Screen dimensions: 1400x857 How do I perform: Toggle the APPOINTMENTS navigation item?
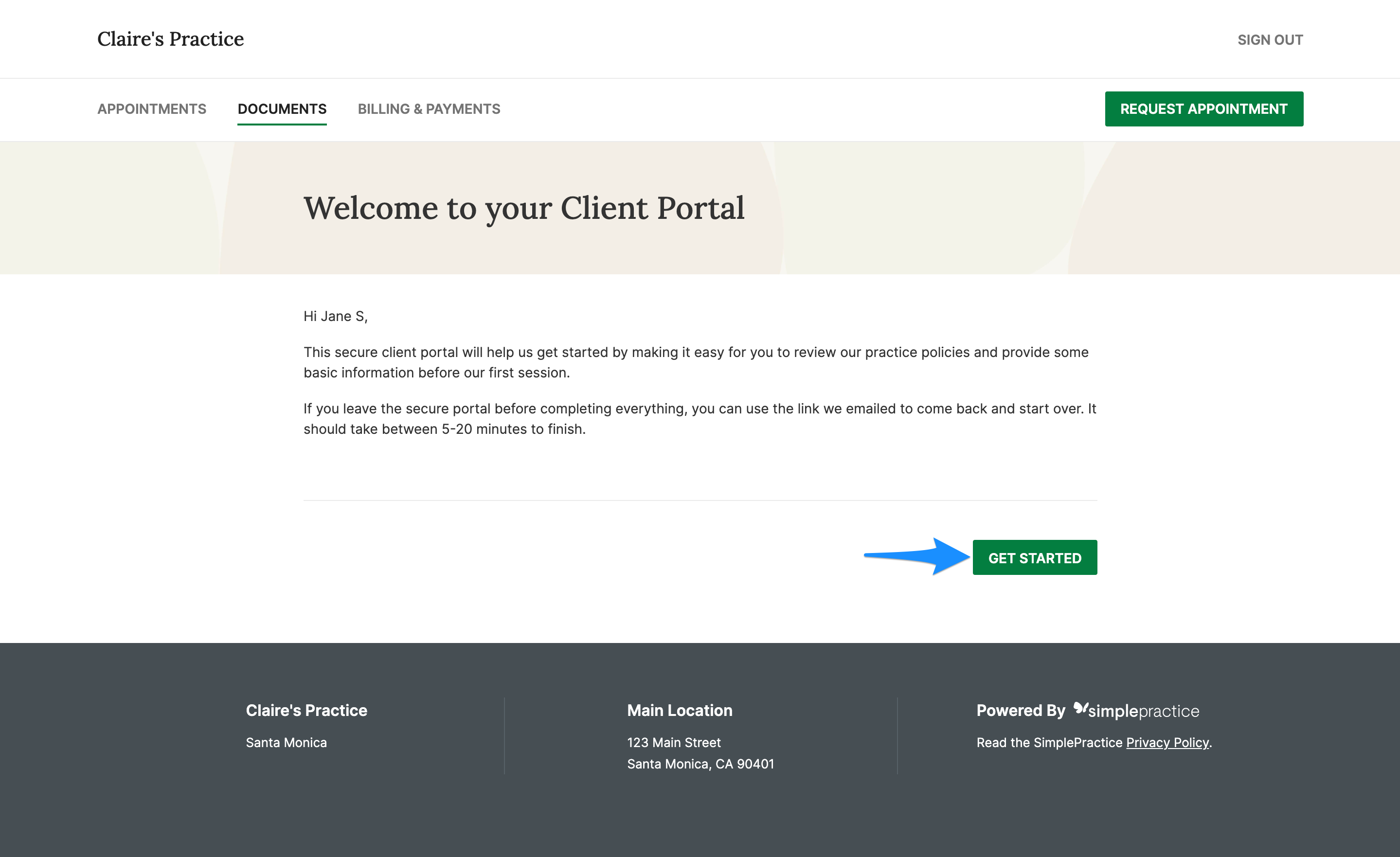pyautogui.click(x=151, y=109)
